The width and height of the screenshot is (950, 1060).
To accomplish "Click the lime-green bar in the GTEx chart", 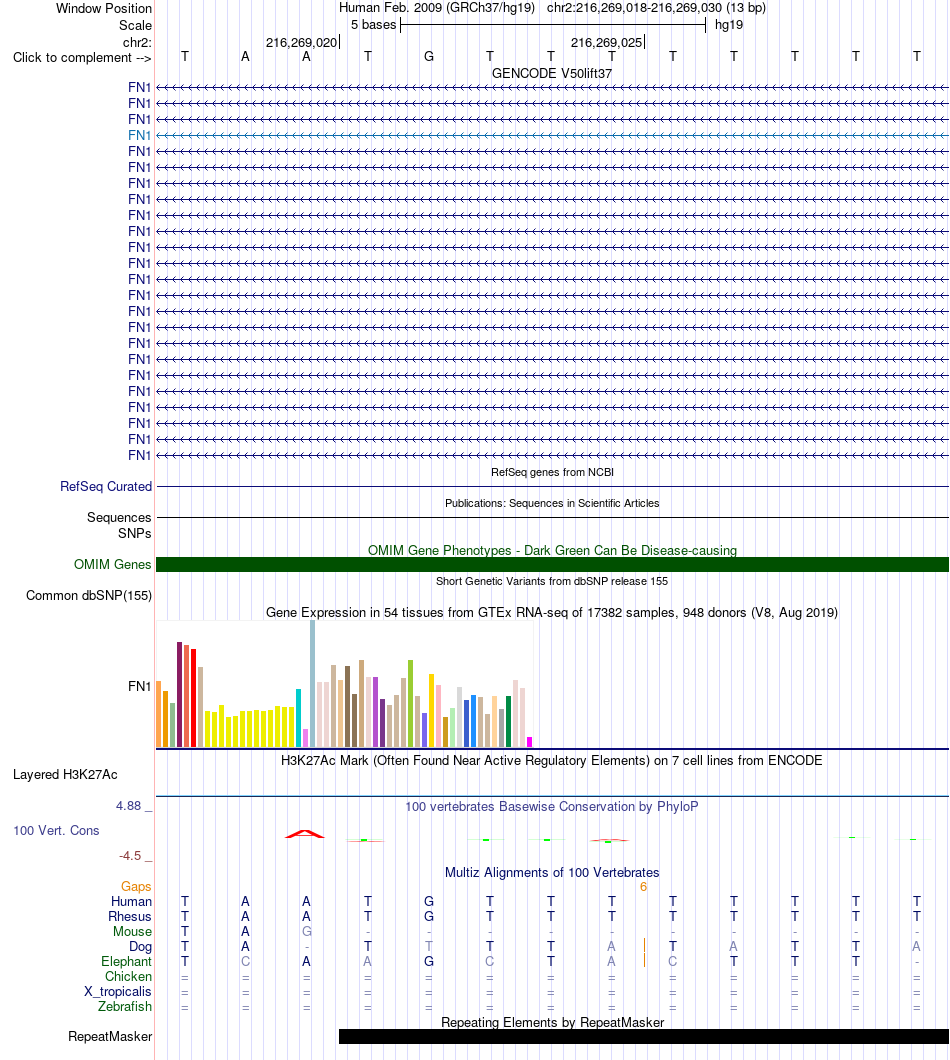I will pyautogui.click(x=410, y=704).
